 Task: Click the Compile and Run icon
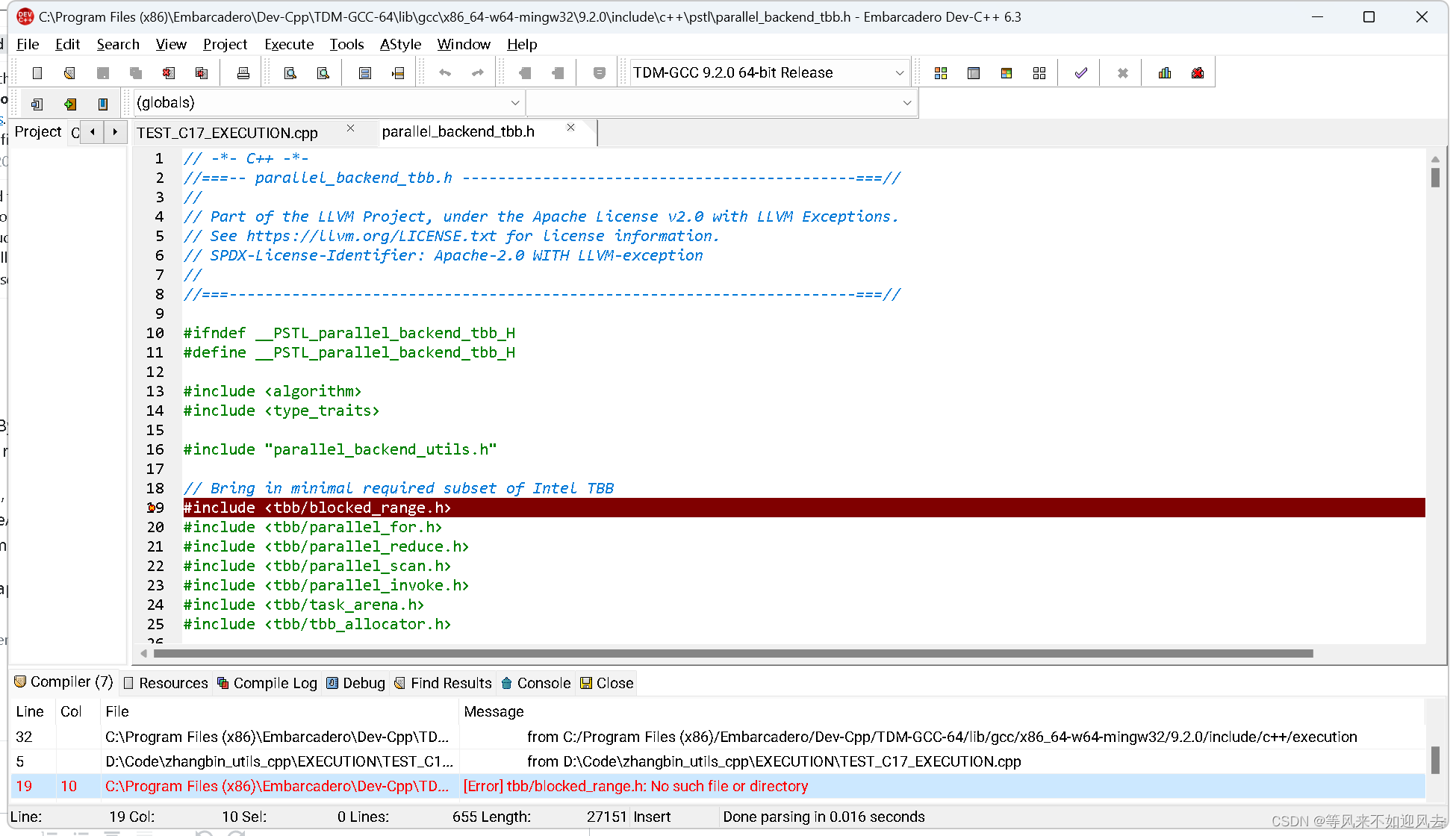click(1007, 73)
